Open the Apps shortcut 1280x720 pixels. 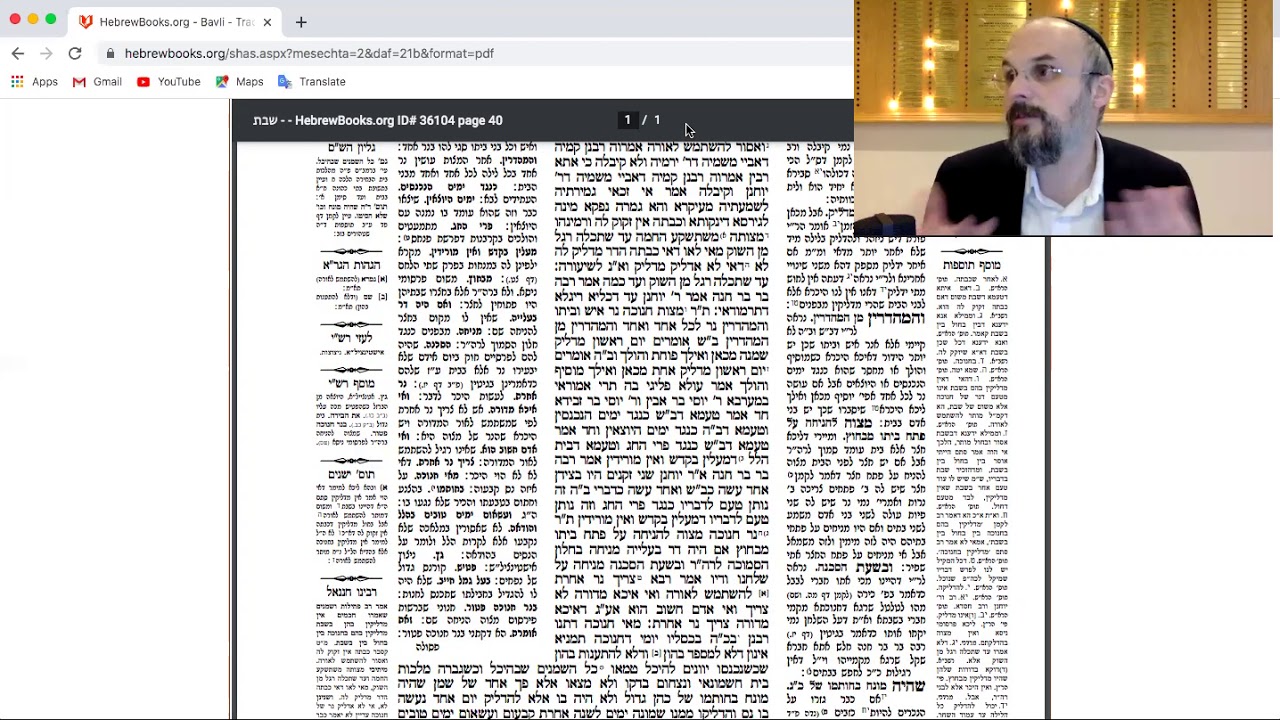34,82
